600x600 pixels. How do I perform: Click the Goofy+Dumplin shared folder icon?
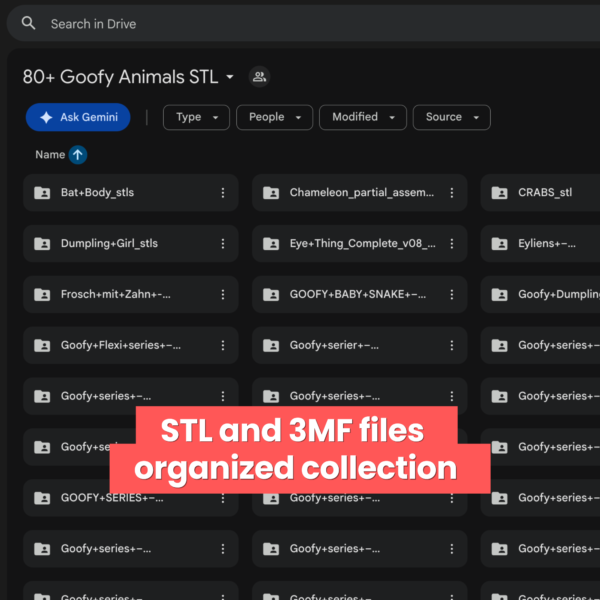tap(499, 294)
